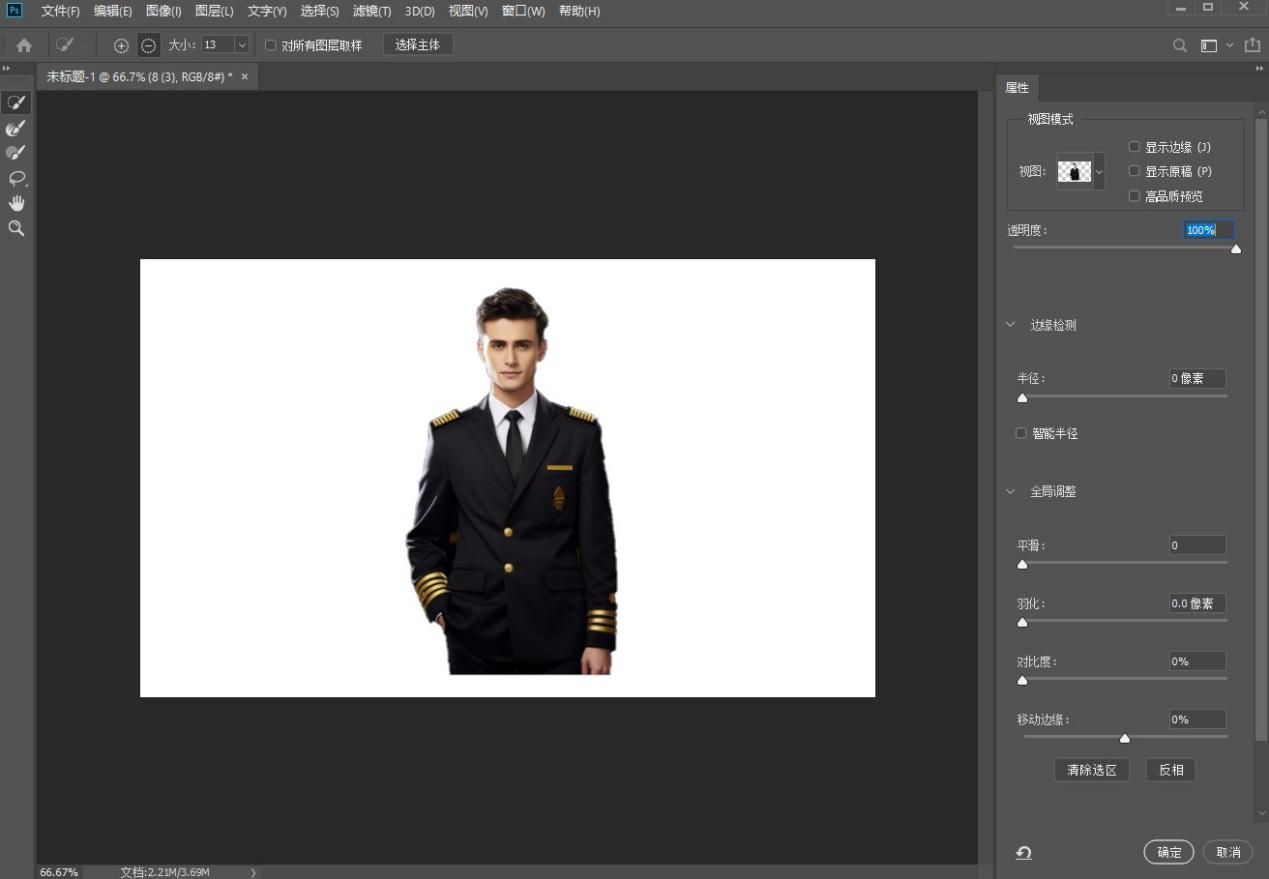Click the 透明度 slider handle
The image size is (1269, 879).
pyautogui.click(x=1236, y=249)
